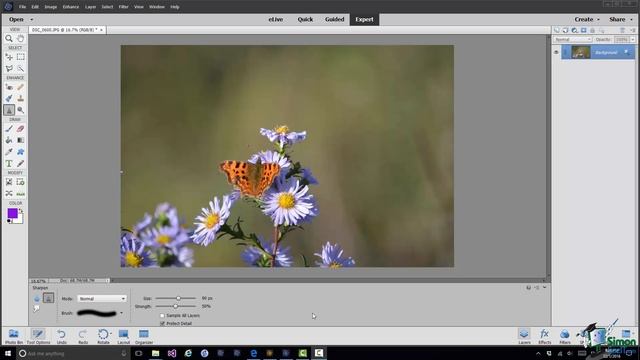640x360 pixels.
Task: Swap foreground and background colors
Action: pyautogui.click(x=21, y=211)
